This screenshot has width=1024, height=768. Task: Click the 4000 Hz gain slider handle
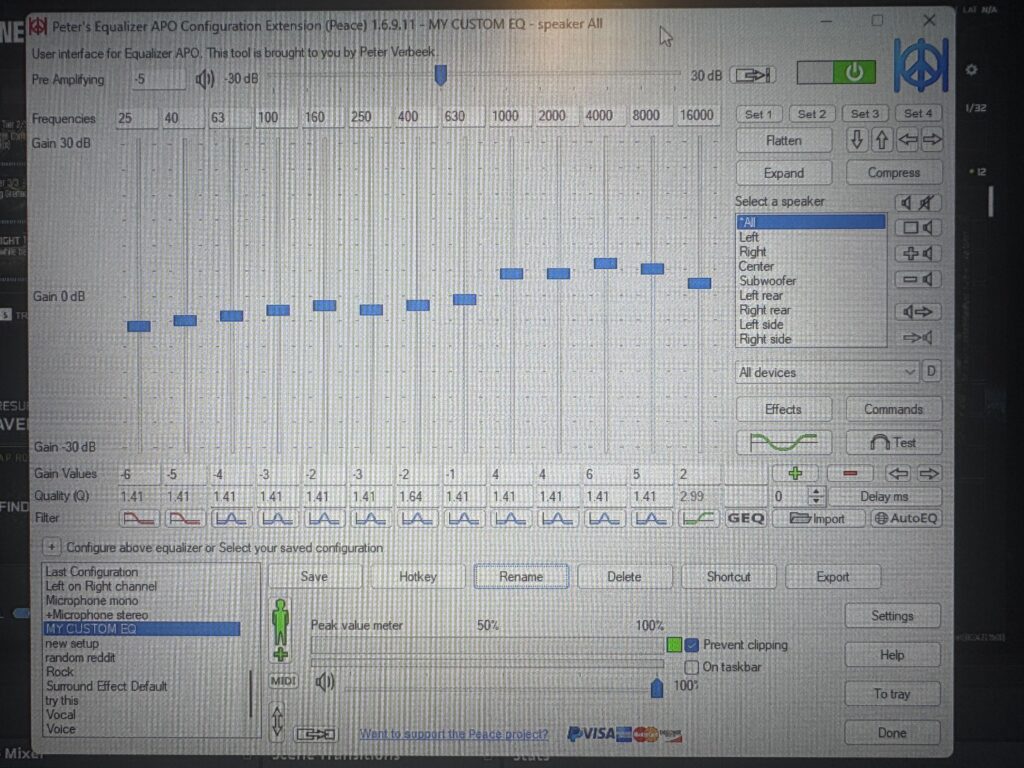pos(605,263)
